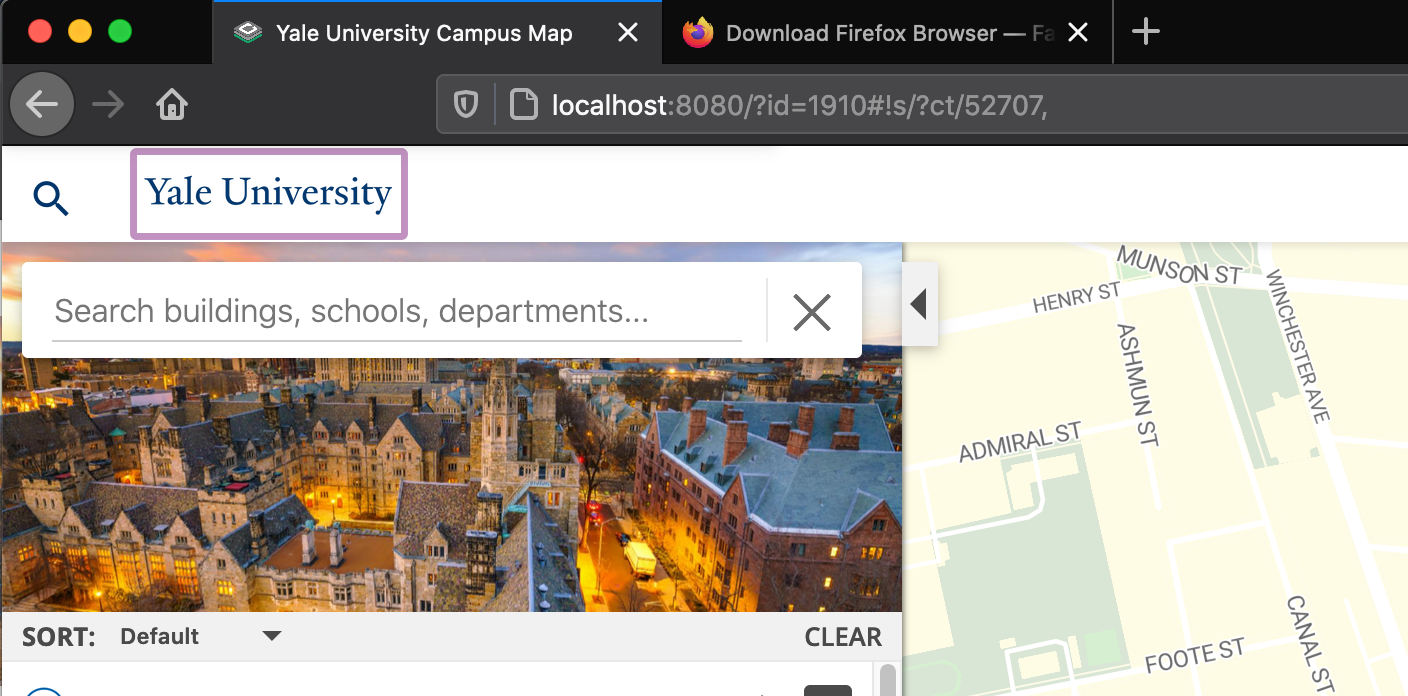Click the green macOS fullscreen button

(119, 31)
